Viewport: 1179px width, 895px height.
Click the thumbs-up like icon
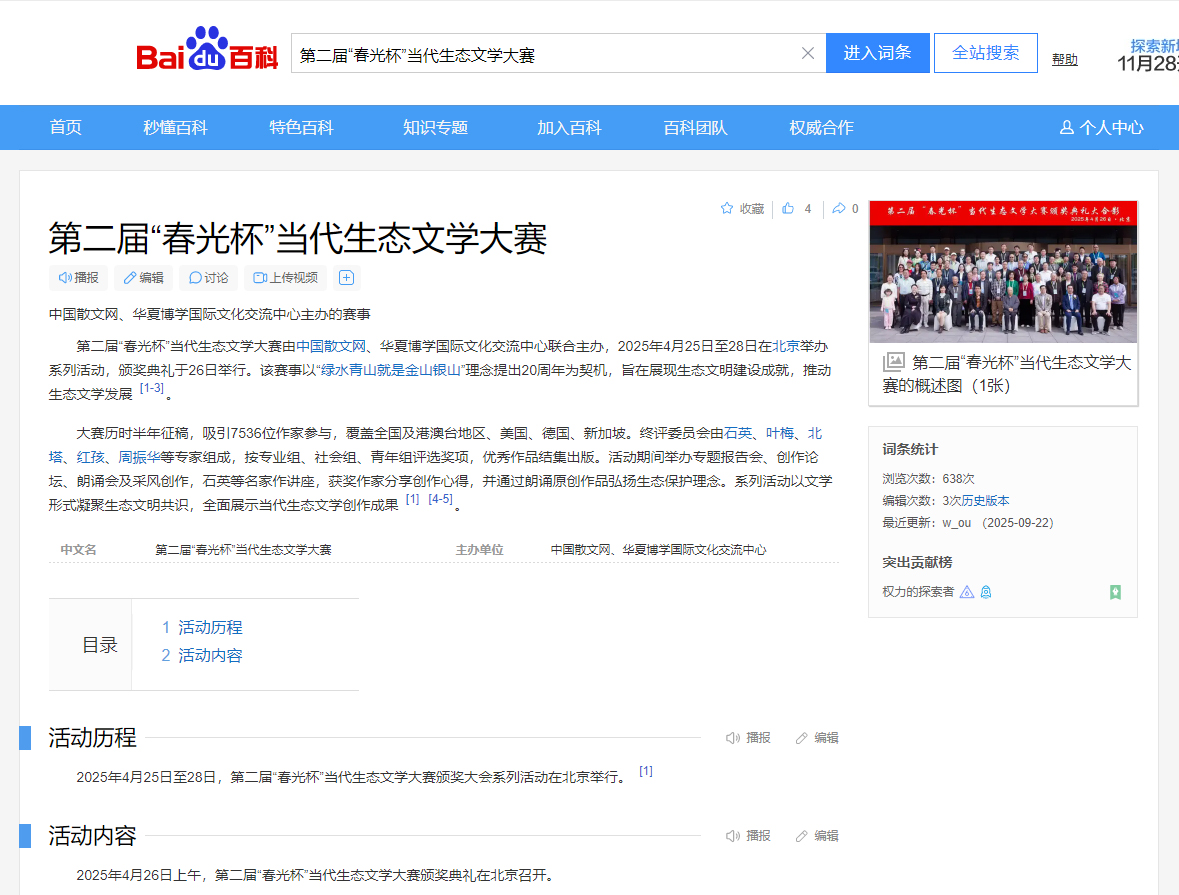pos(788,208)
